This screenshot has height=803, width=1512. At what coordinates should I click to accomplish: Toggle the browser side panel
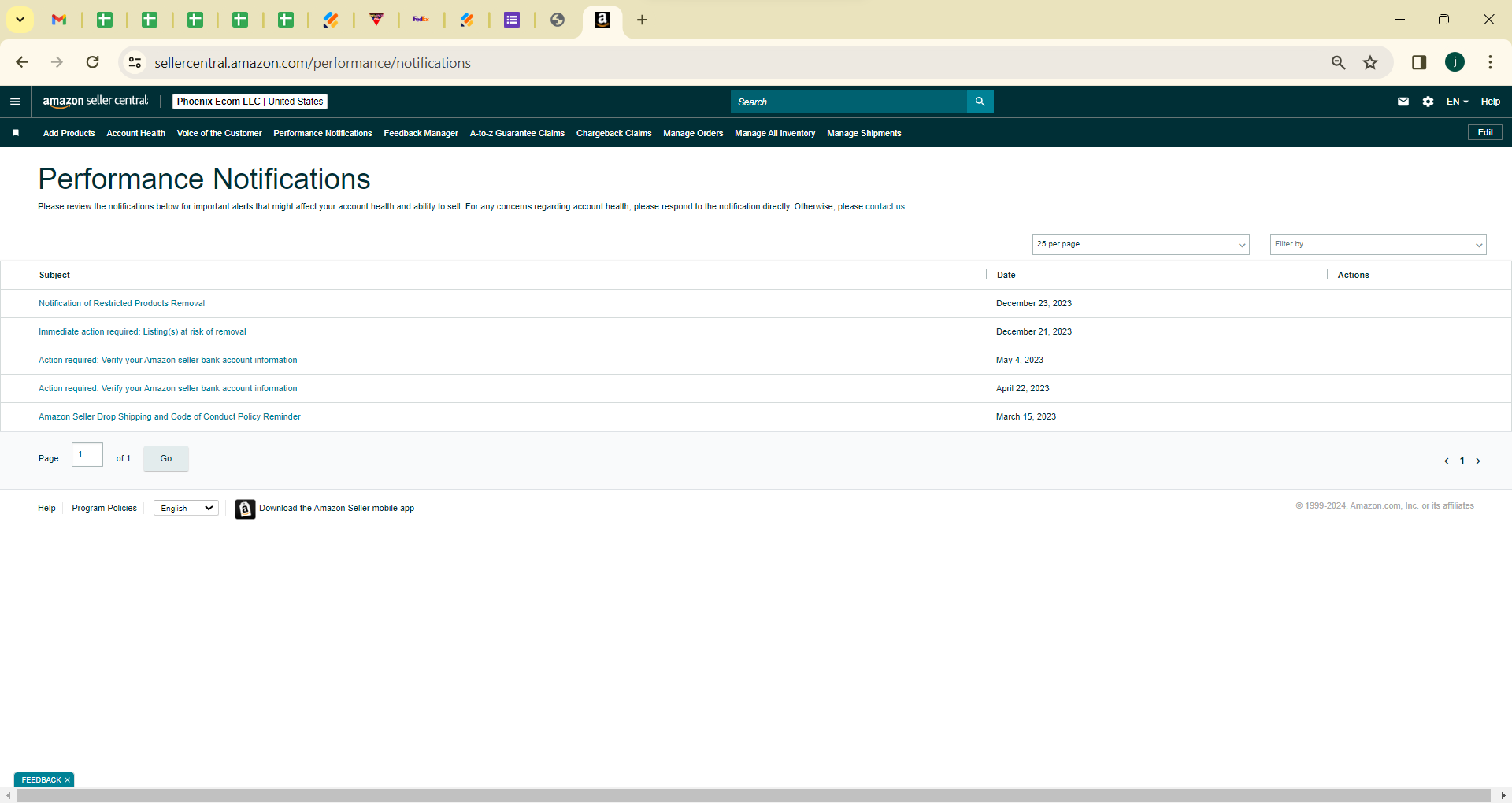1419,62
